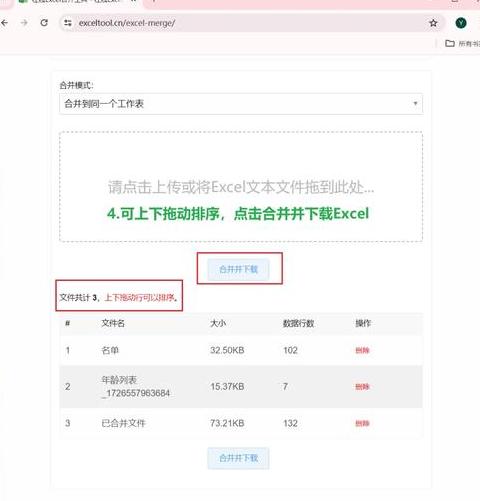Click the 文件名 column header

(113, 323)
